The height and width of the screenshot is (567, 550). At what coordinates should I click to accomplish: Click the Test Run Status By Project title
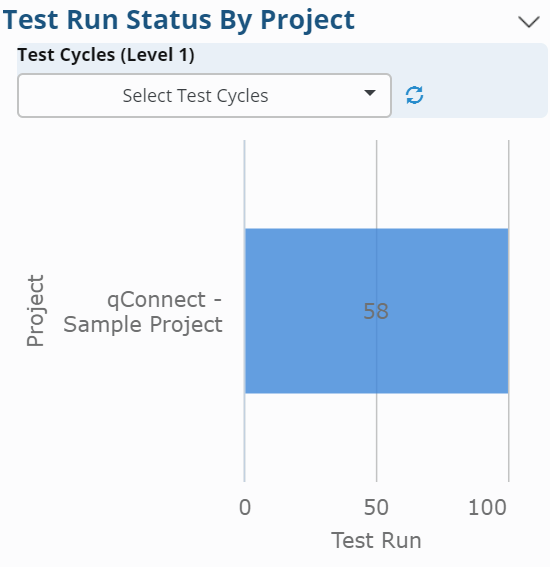(x=179, y=20)
